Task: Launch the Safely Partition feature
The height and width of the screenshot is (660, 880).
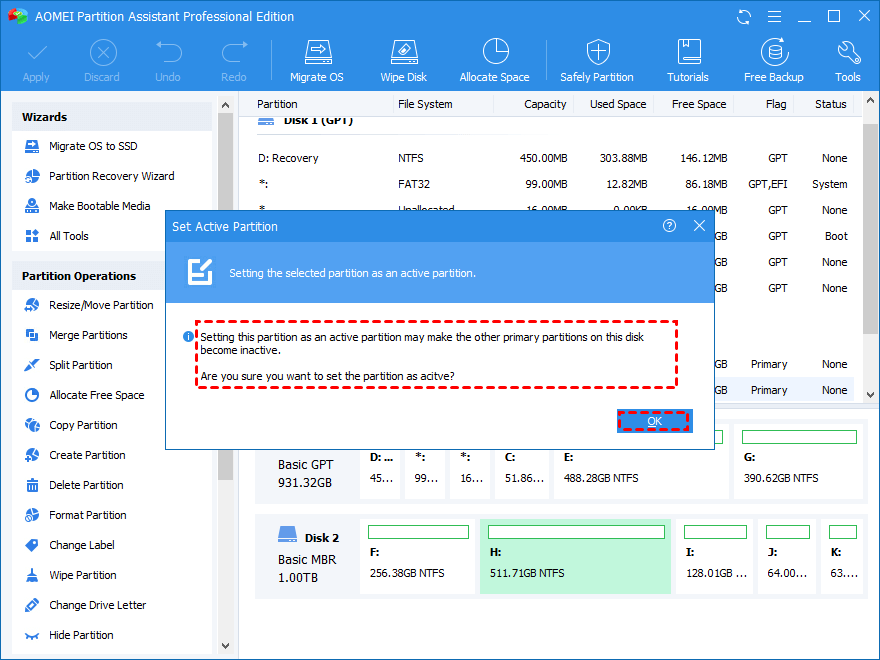Action: click(597, 61)
